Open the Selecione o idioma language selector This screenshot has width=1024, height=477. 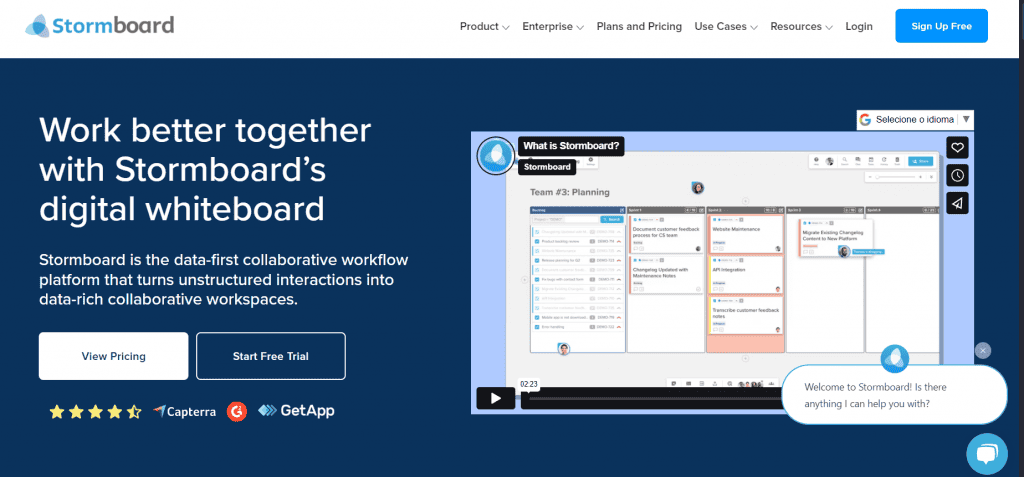(x=914, y=119)
